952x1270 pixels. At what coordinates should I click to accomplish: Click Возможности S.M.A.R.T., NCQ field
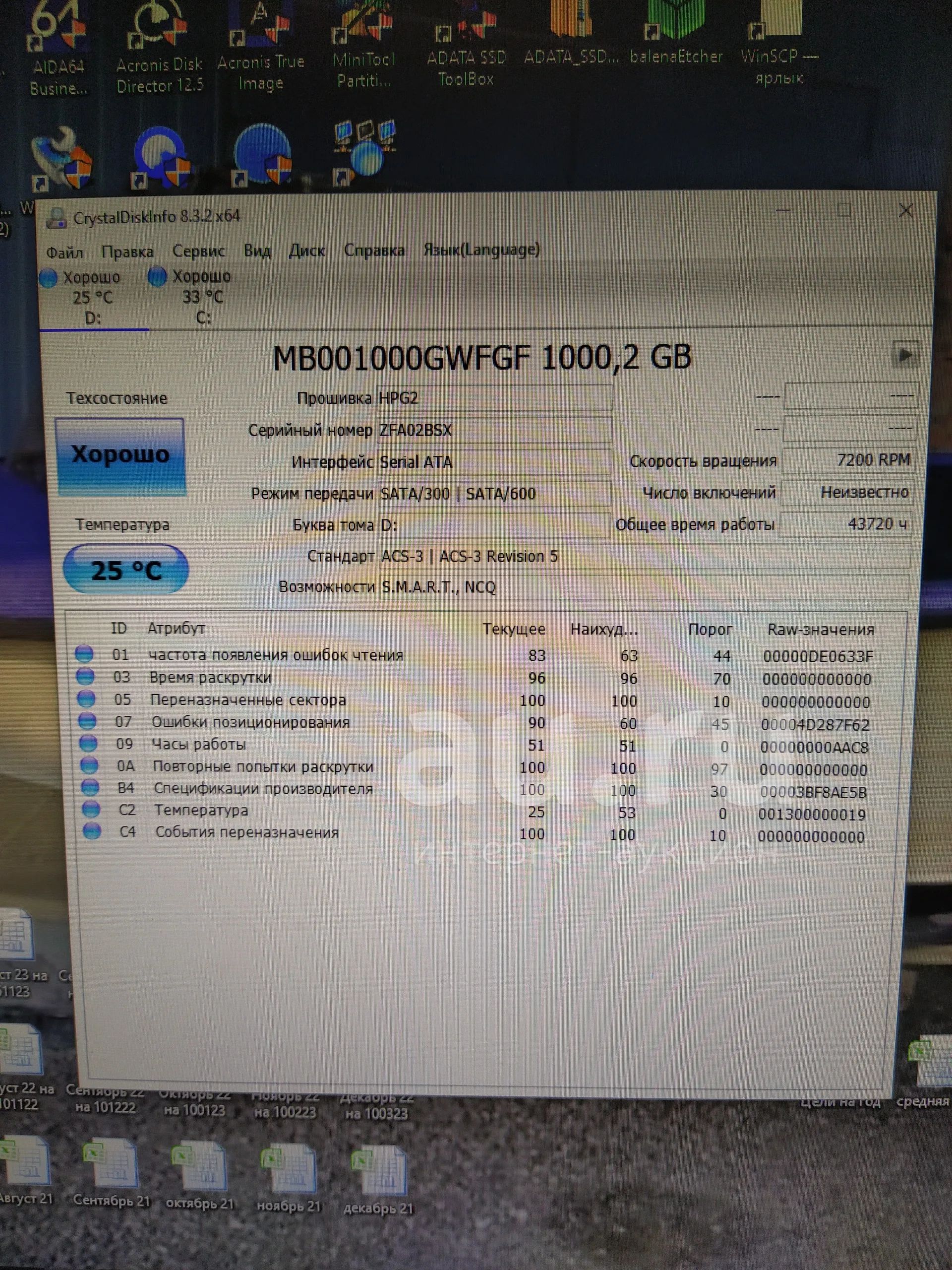click(645, 587)
